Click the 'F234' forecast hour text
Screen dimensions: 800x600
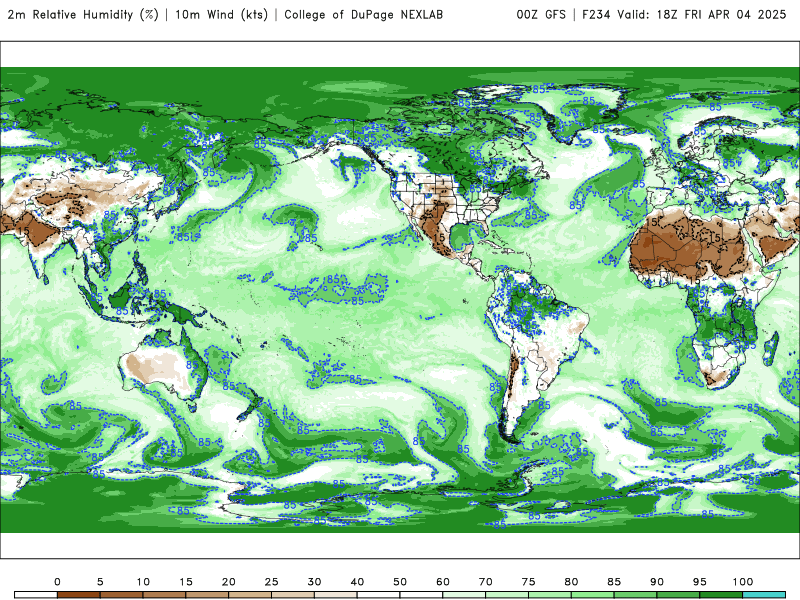[596, 15]
